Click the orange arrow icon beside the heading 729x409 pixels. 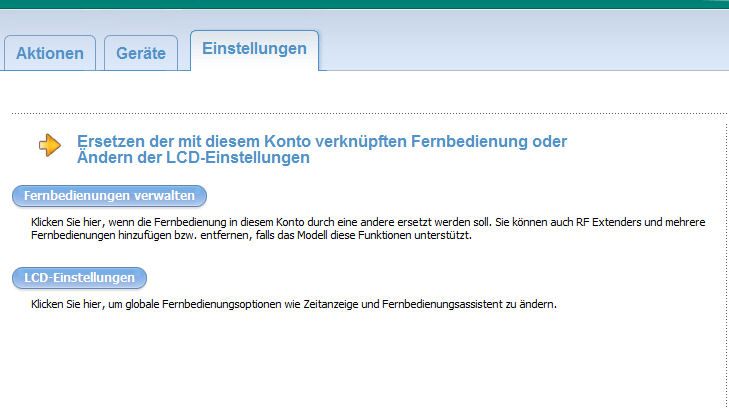[49, 146]
